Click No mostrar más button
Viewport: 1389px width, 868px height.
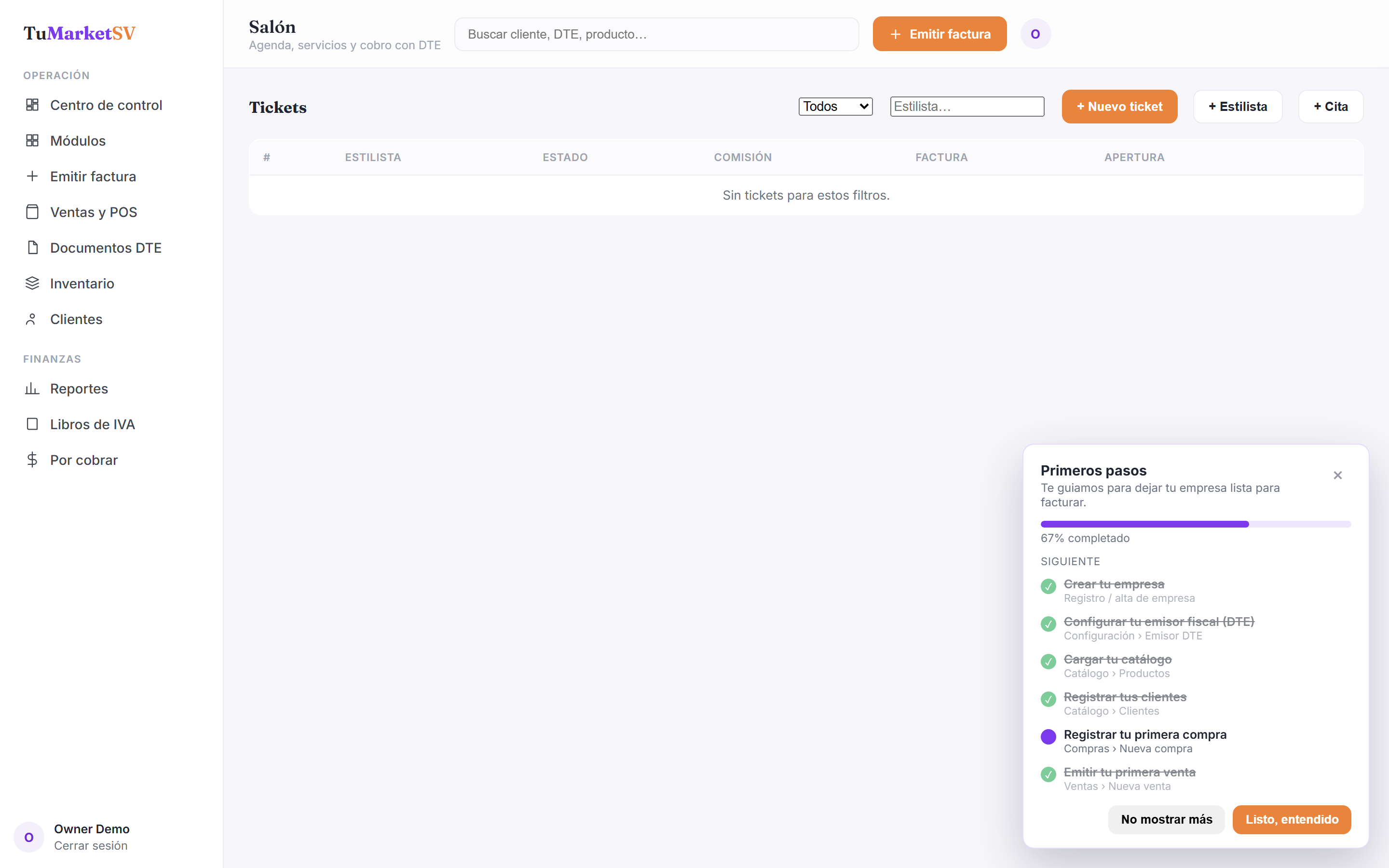click(1166, 819)
